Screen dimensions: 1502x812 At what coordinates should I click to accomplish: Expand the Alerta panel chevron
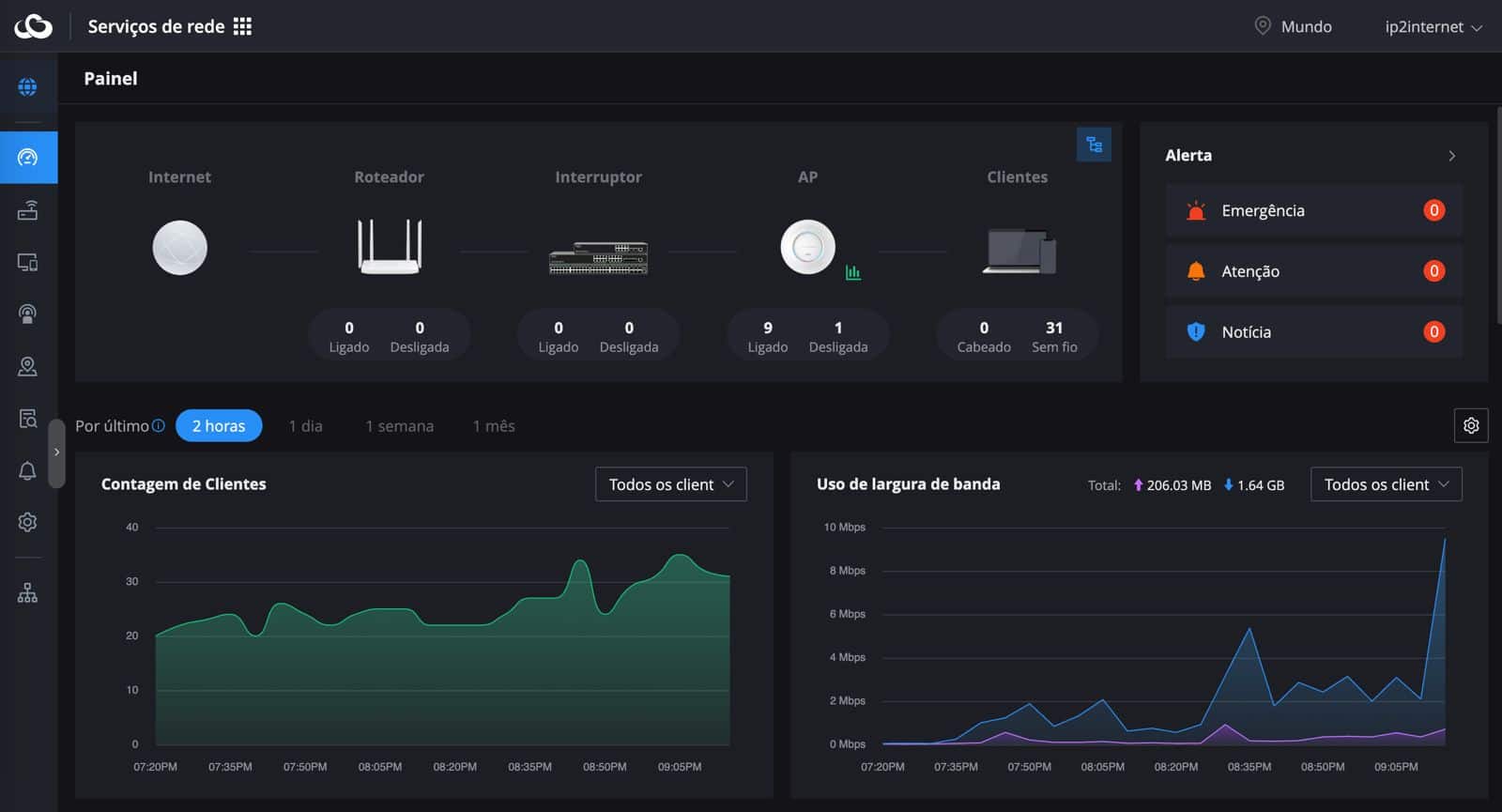[x=1451, y=156]
